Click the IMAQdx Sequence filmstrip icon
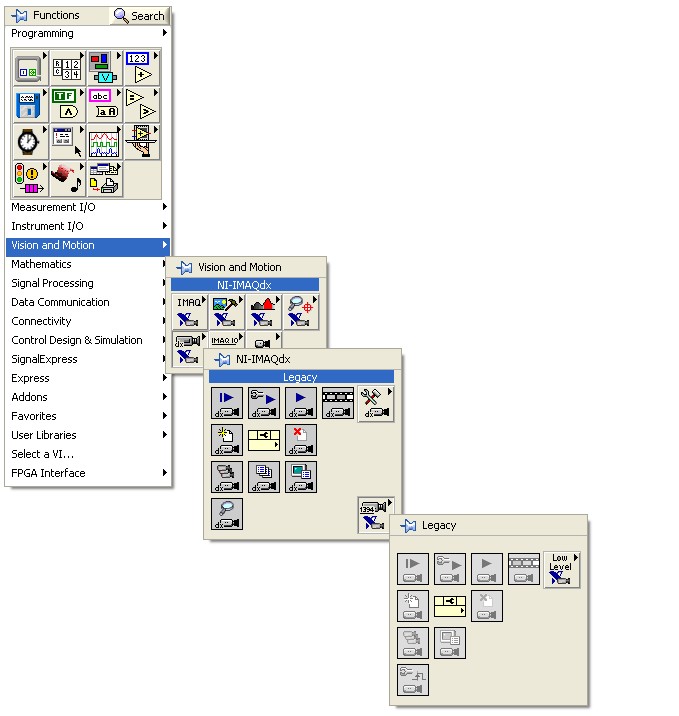This screenshot has width=679, height=716. pyautogui.click(x=338, y=402)
